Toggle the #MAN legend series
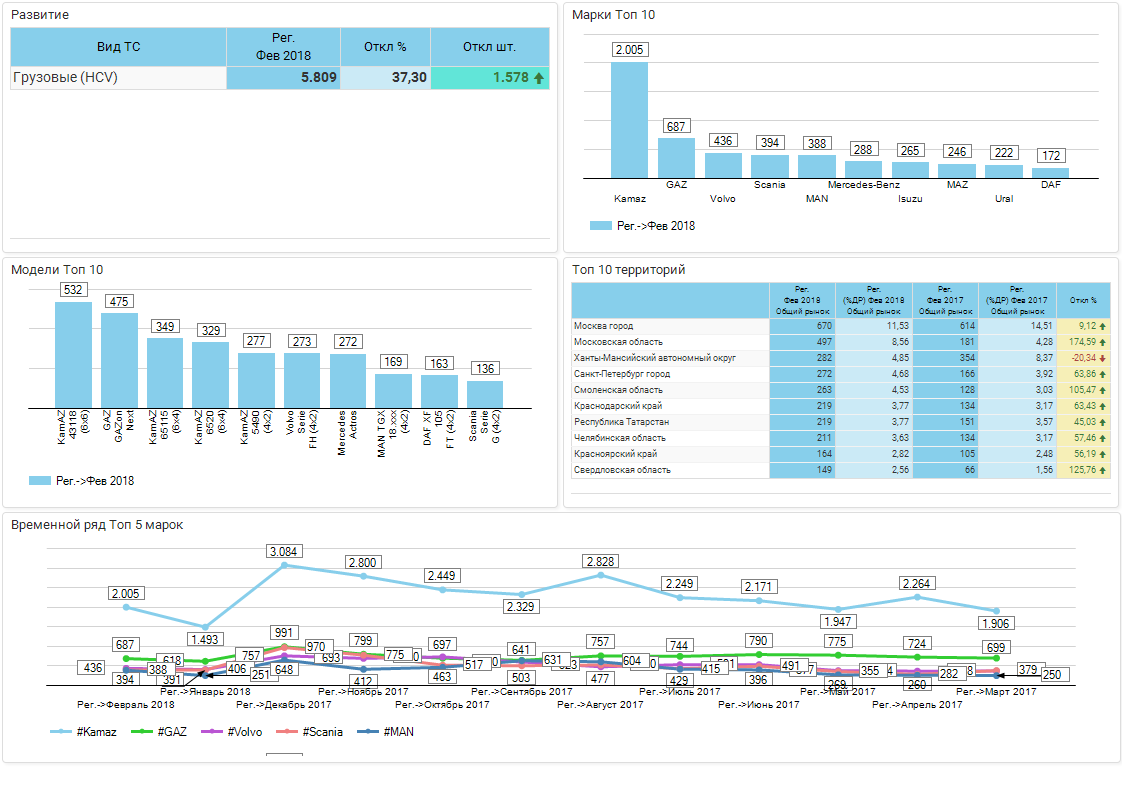This screenshot has width=1122, height=793. [386, 732]
